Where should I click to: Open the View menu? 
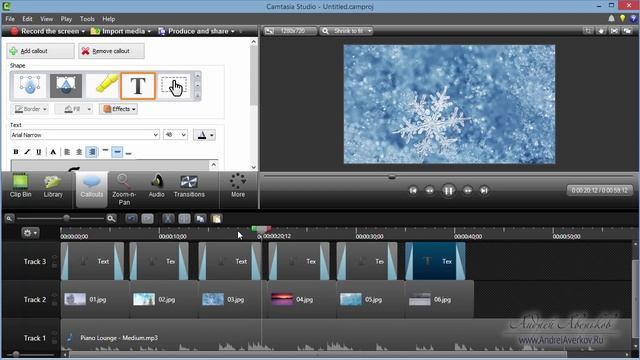[47, 19]
